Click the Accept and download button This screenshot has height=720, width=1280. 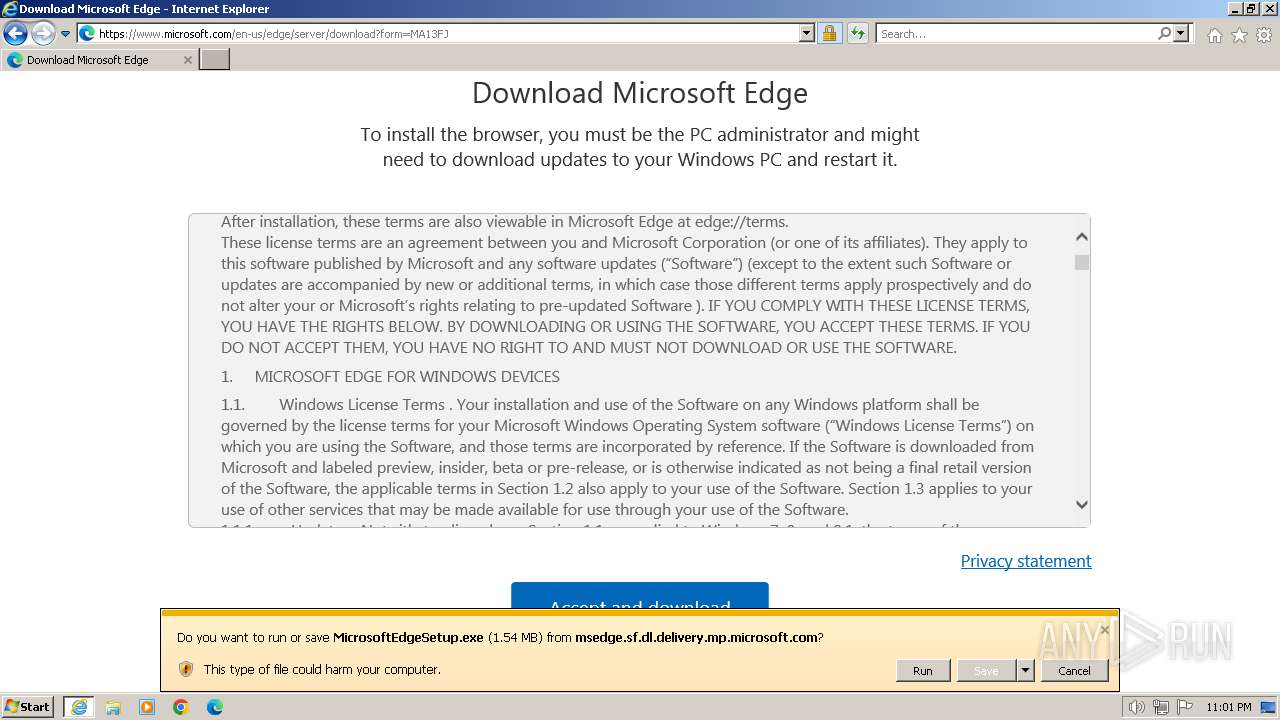click(640, 596)
